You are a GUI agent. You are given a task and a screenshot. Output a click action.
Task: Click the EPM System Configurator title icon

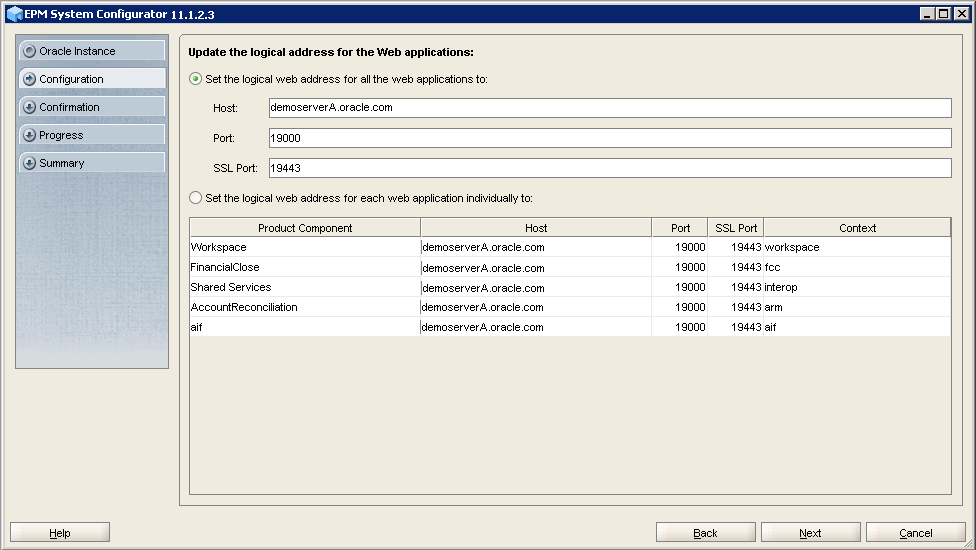13,14
